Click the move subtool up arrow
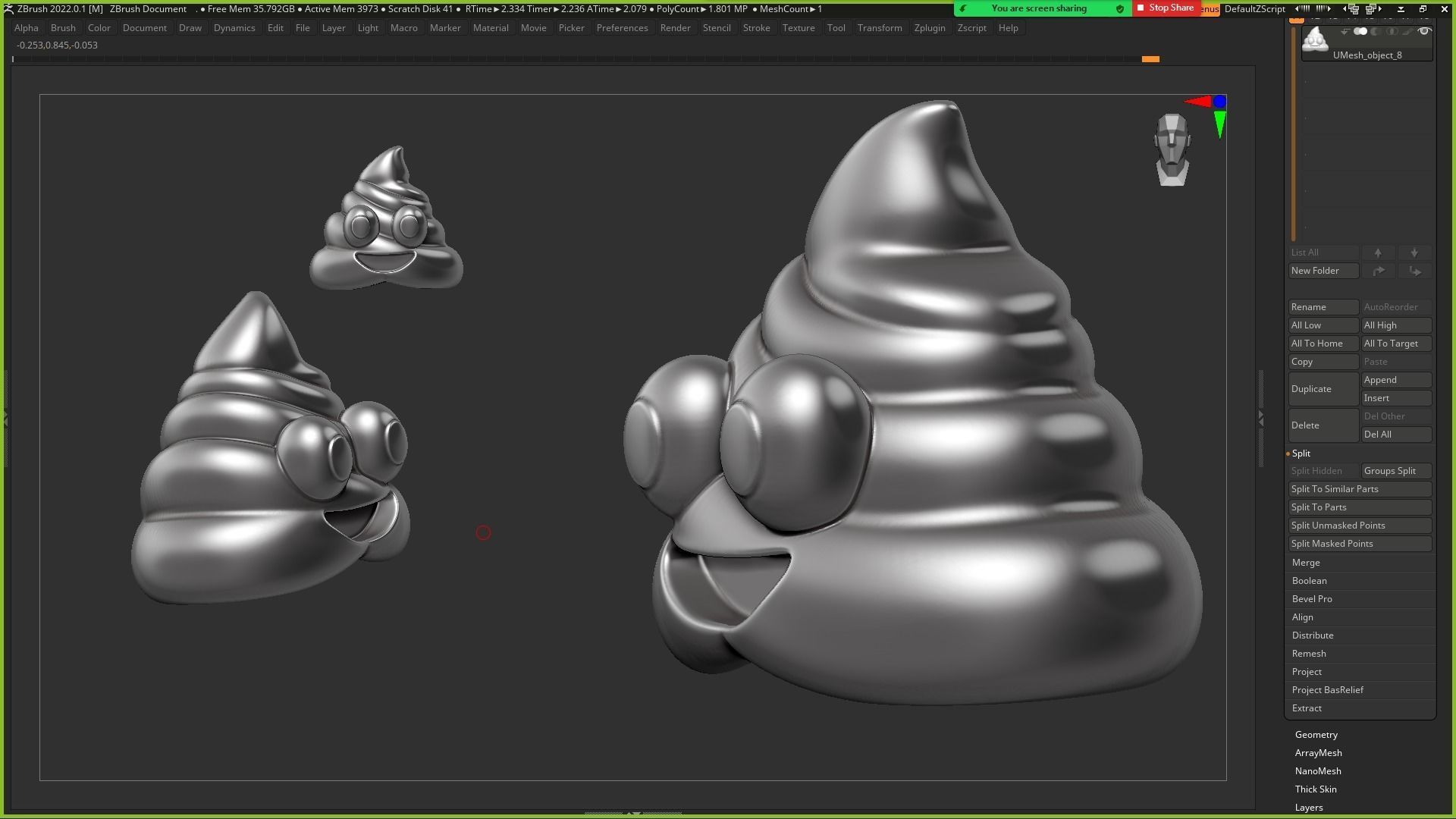Image resolution: width=1456 pixels, height=819 pixels. (1378, 253)
